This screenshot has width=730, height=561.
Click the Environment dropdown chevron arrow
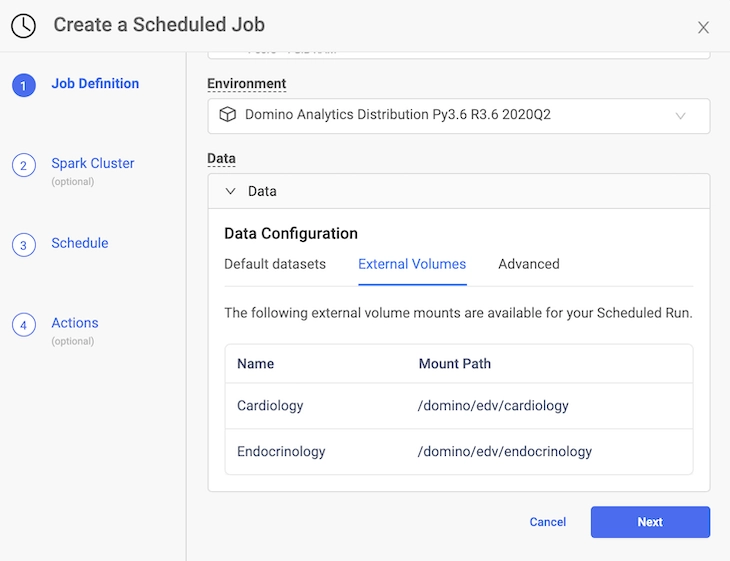coord(681,116)
